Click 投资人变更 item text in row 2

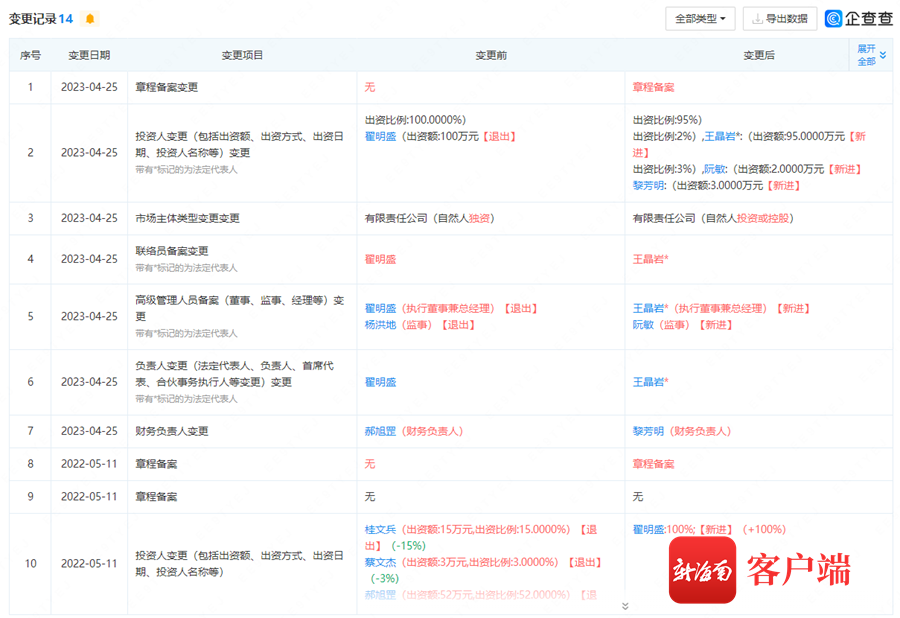point(239,145)
